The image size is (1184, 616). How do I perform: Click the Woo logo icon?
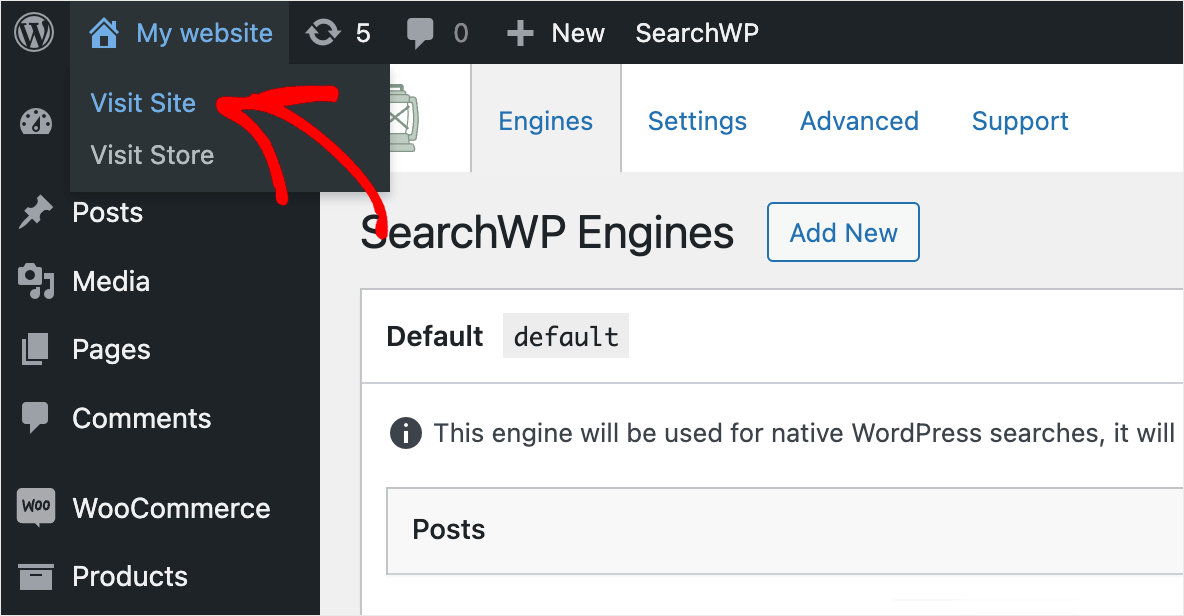[35, 507]
